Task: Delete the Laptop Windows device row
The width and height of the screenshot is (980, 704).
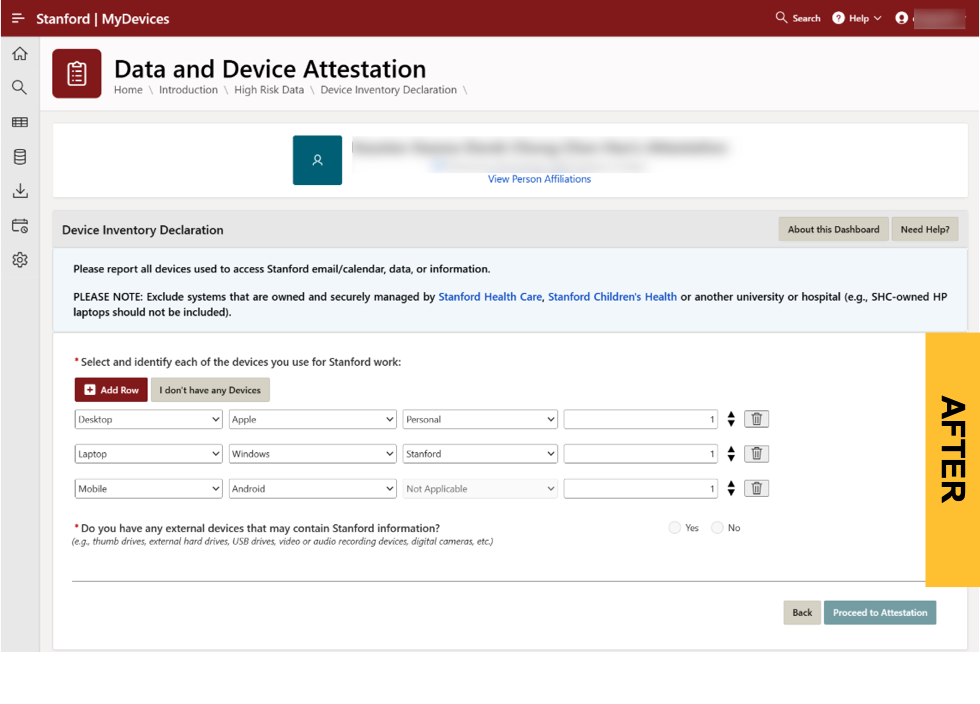Action: click(x=756, y=453)
